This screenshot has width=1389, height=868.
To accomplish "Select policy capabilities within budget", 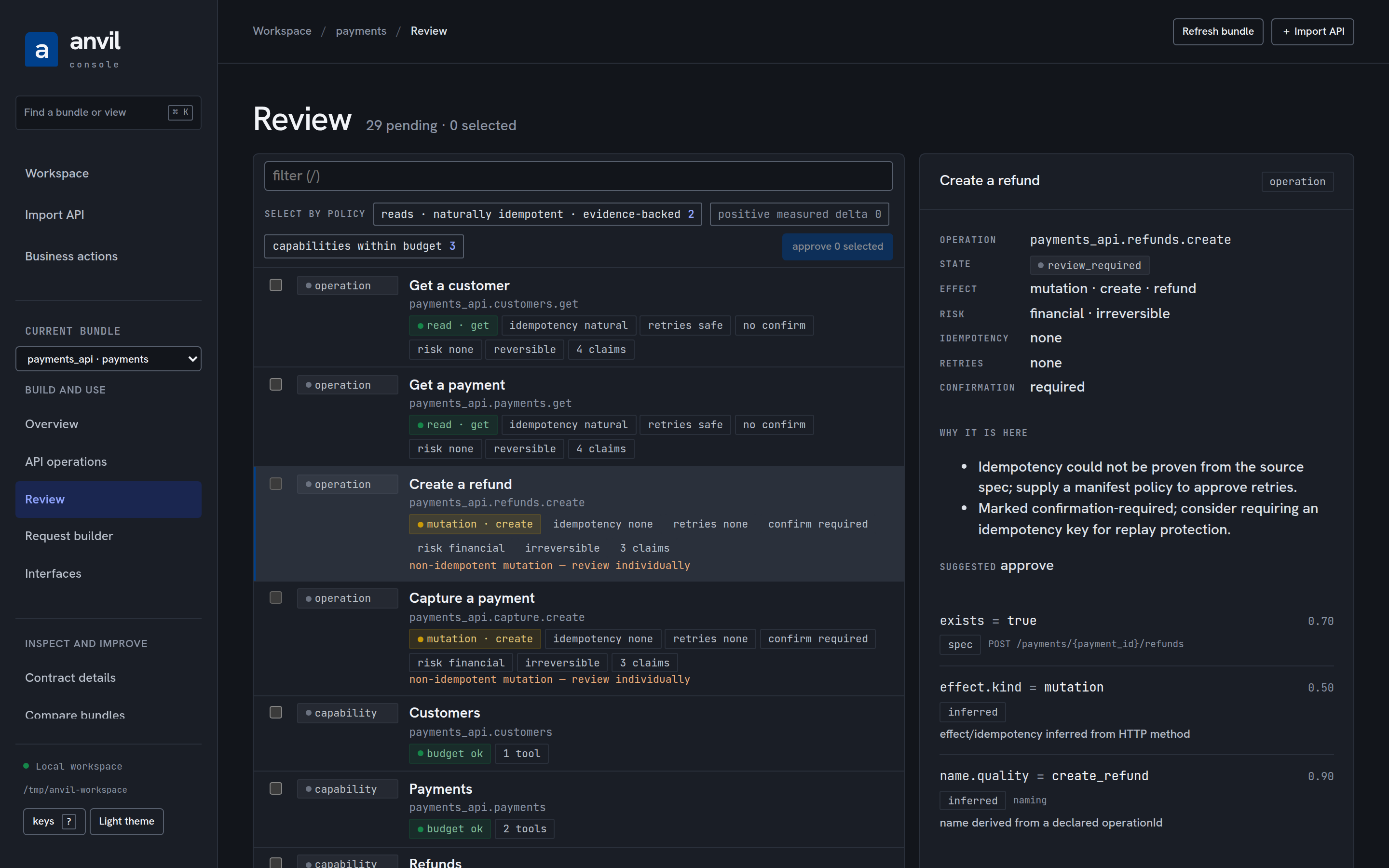I will click(364, 246).
